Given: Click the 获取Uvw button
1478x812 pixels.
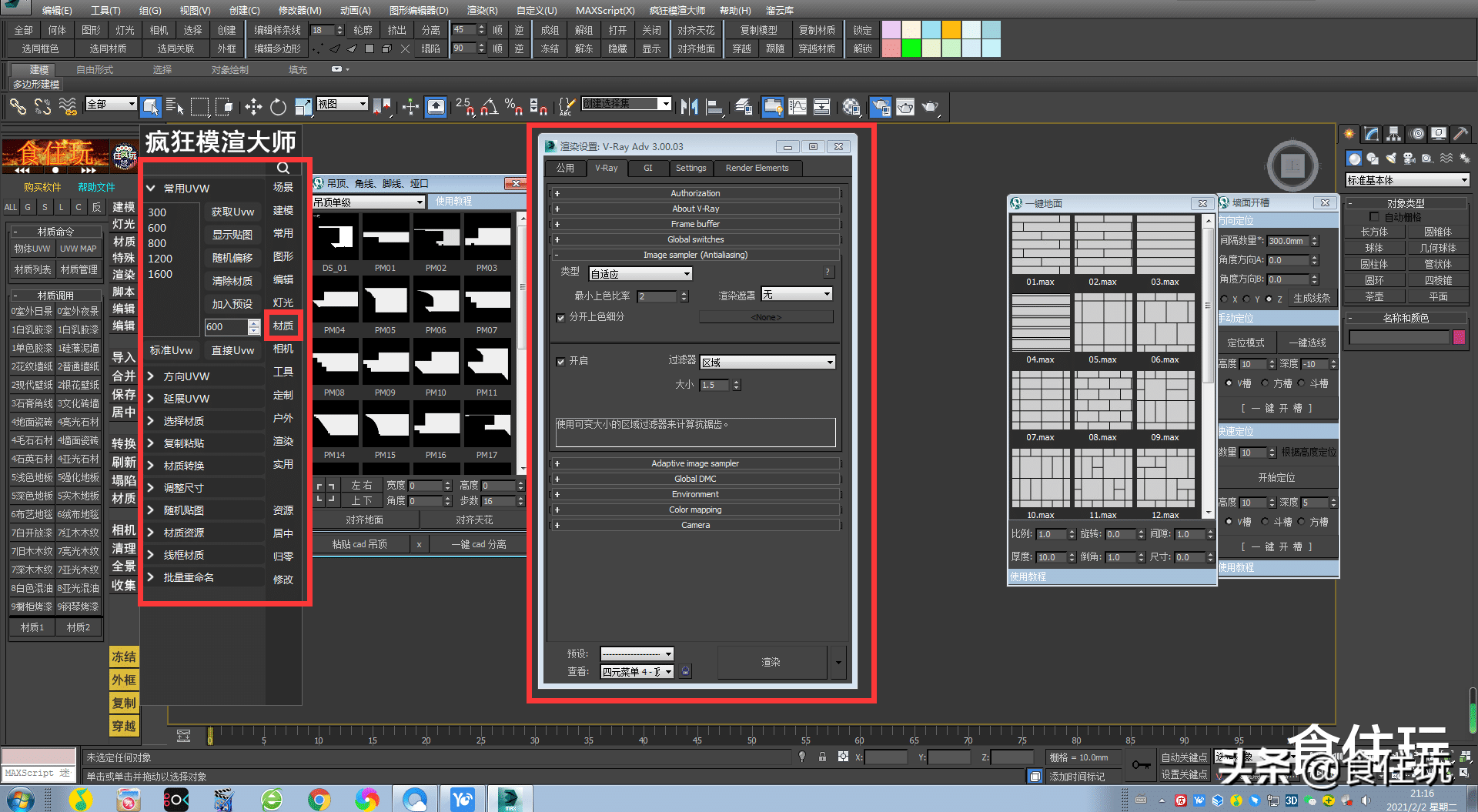Looking at the screenshot, I should coord(232,212).
